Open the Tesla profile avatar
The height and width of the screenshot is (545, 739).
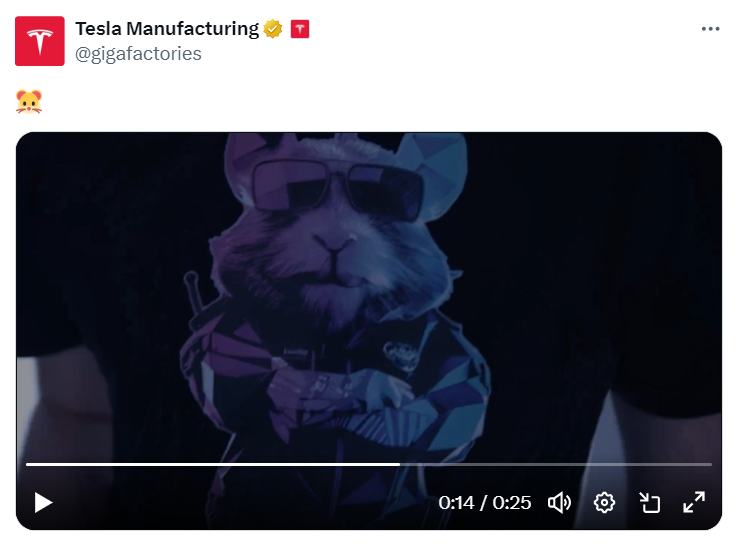click(x=40, y=41)
